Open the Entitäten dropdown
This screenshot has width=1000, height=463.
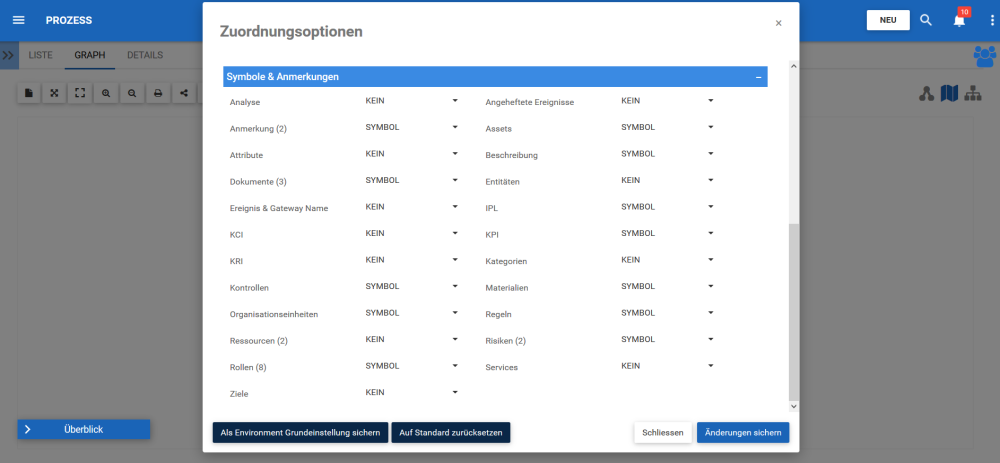tap(667, 180)
